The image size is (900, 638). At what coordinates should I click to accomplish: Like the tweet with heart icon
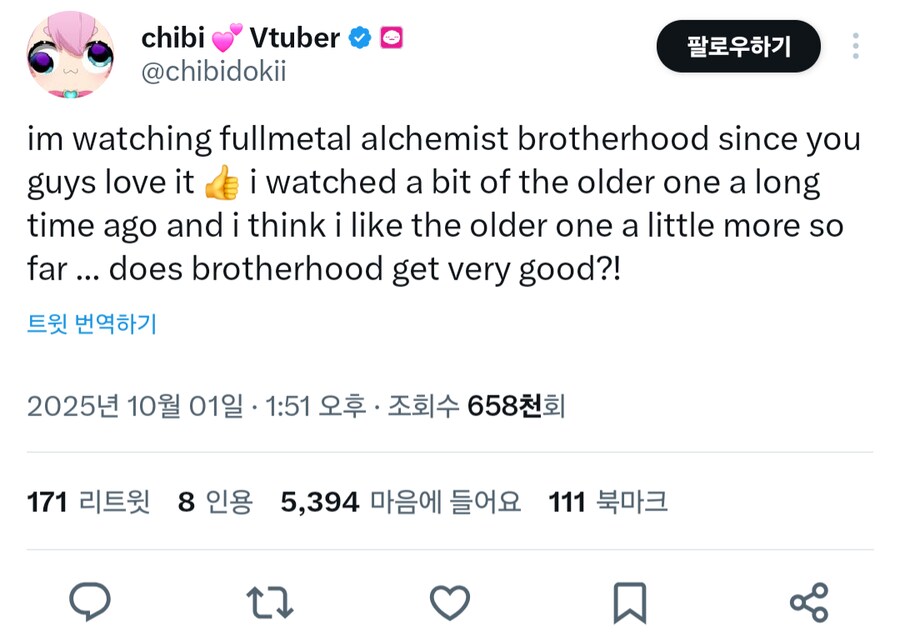click(449, 602)
